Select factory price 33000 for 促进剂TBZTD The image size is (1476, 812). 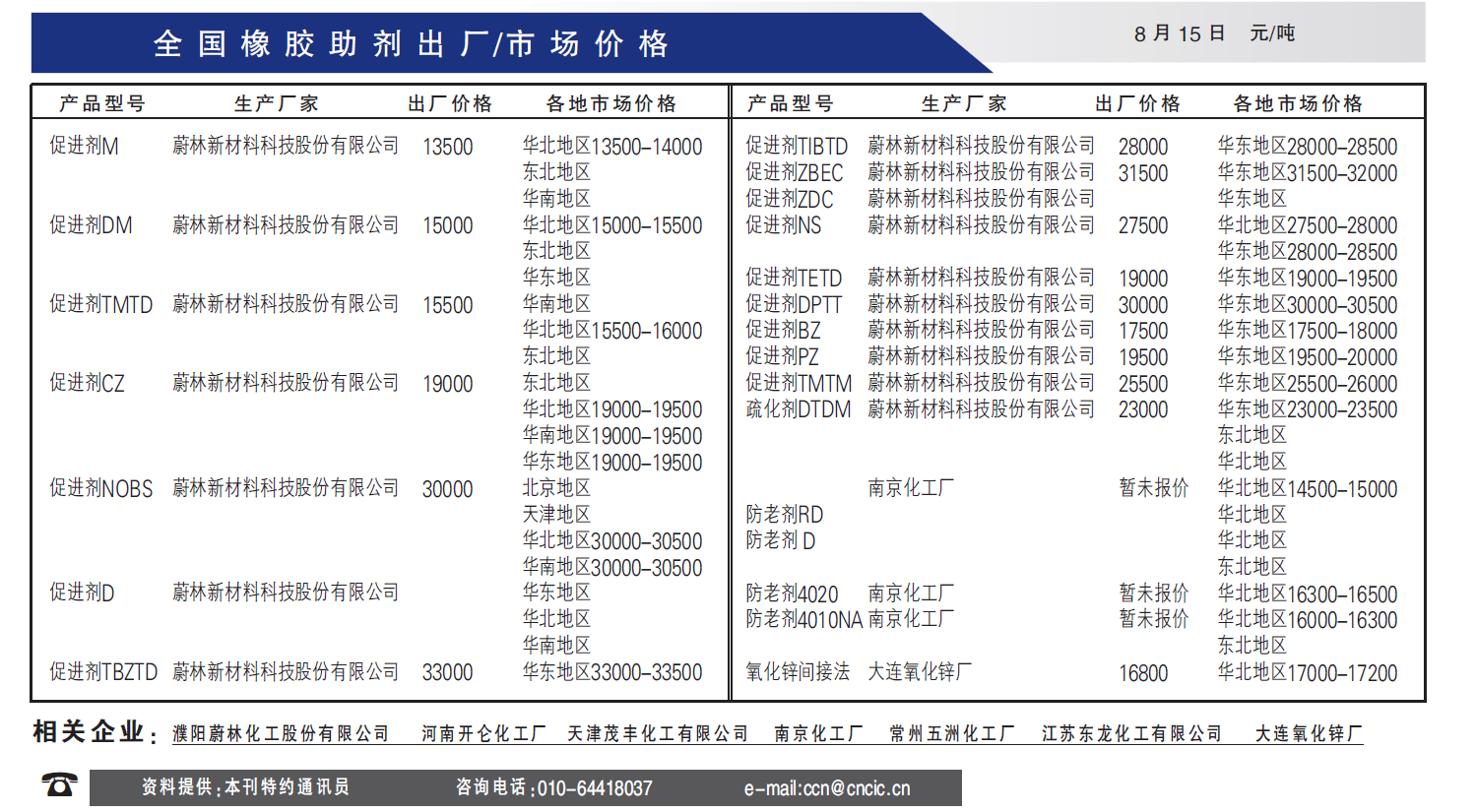tap(448, 672)
